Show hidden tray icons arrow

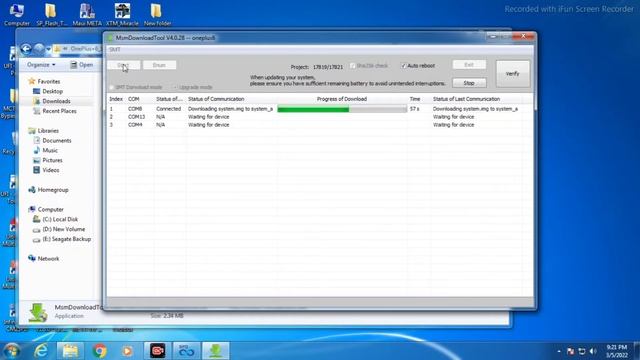[x=559, y=351]
